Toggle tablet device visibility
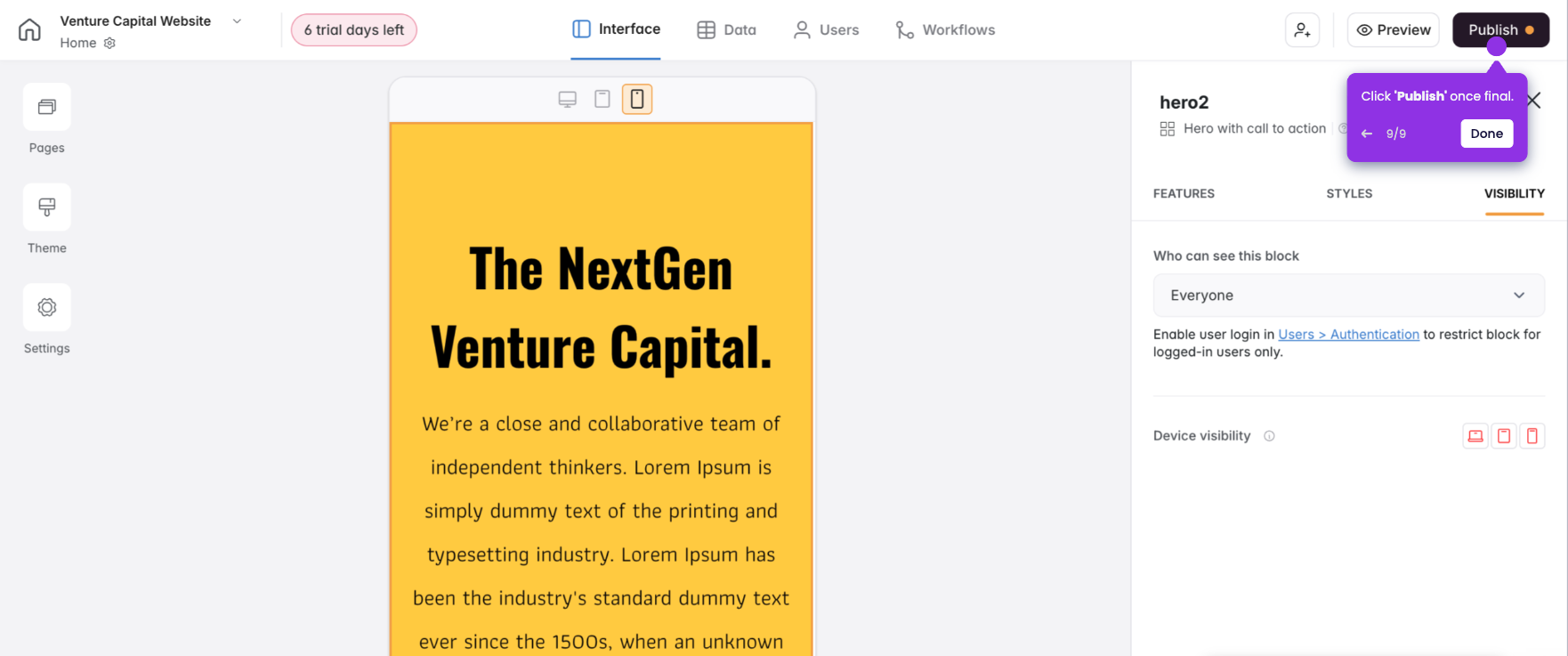 click(x=1504, y=436)
